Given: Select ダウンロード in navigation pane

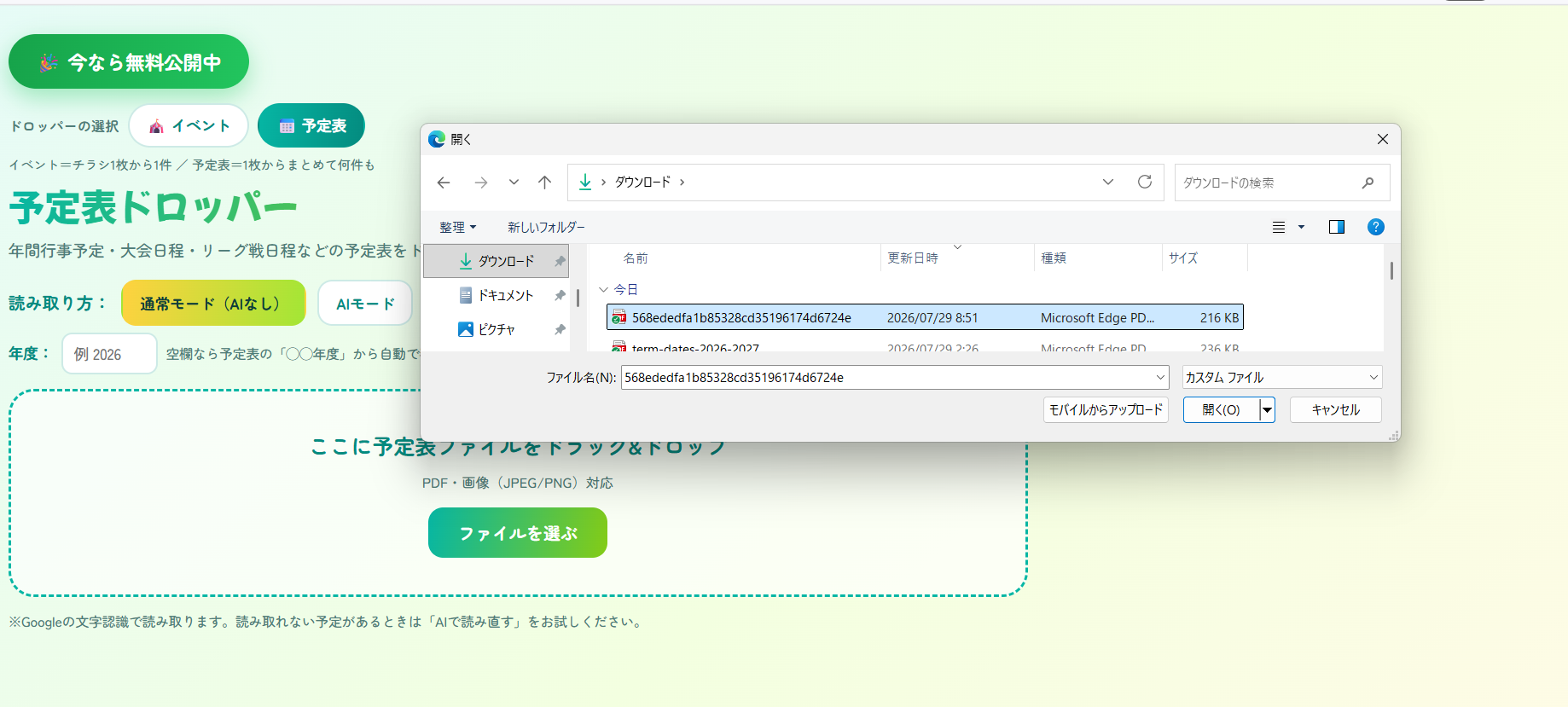Looking at the screenshot, I should pos(497,261).
